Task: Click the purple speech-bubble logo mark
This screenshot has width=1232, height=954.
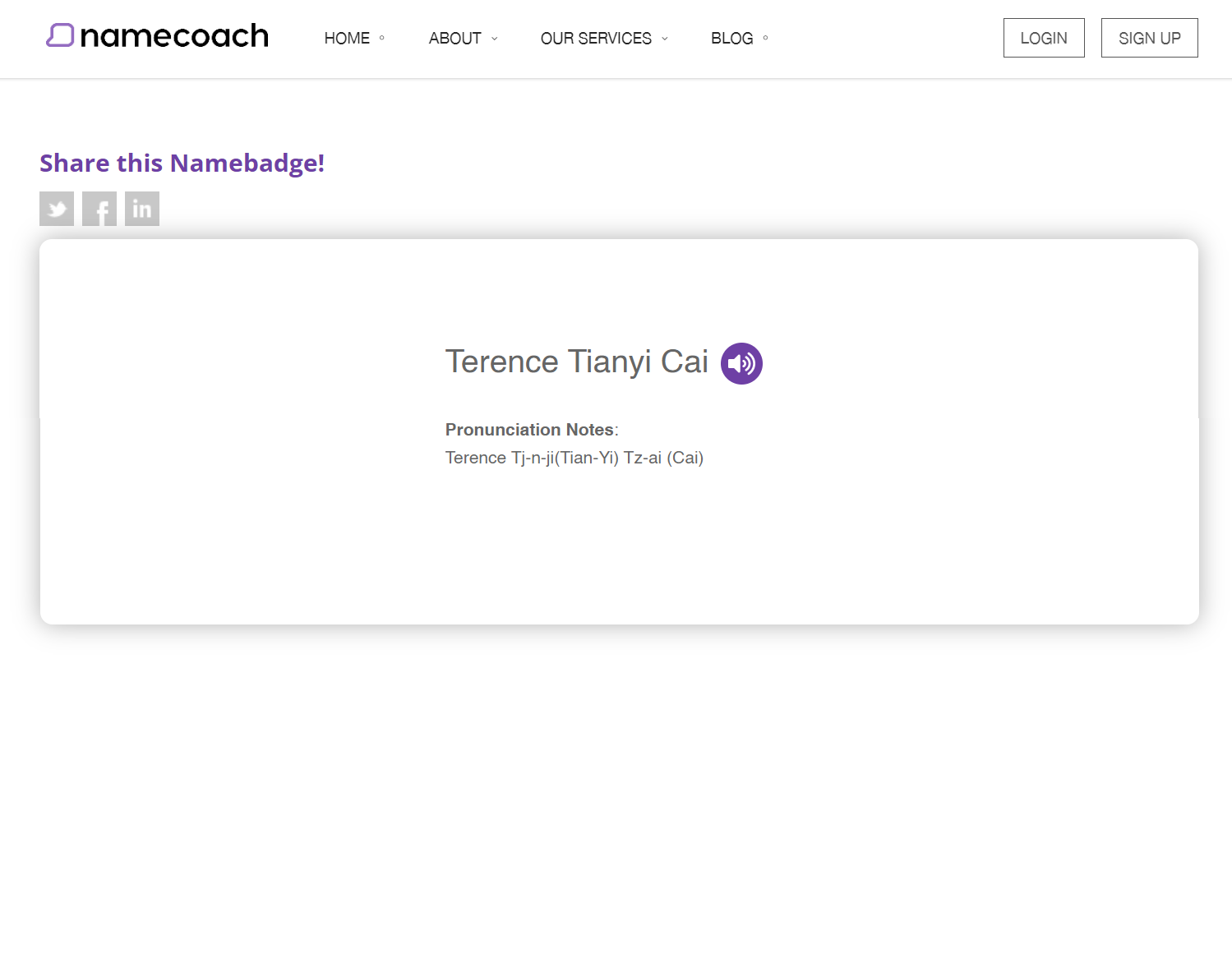Action: click(x=61, y=35)
